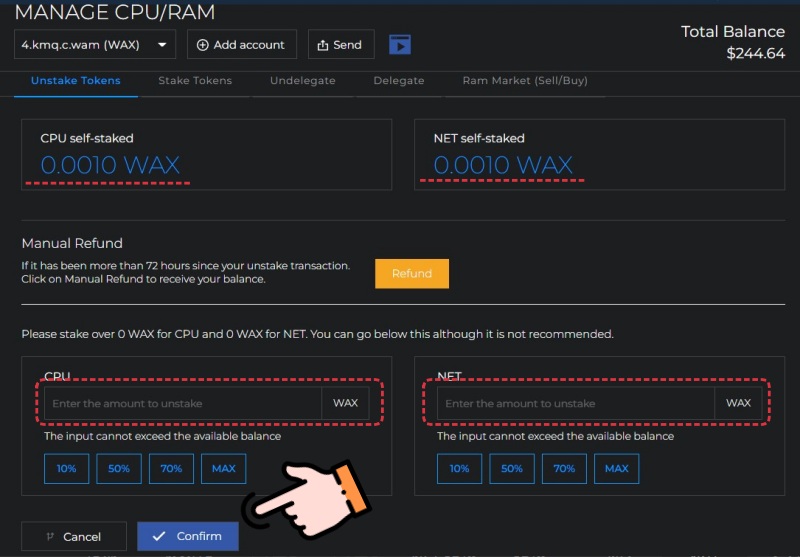Click the Cancel button

coord(74,536)
